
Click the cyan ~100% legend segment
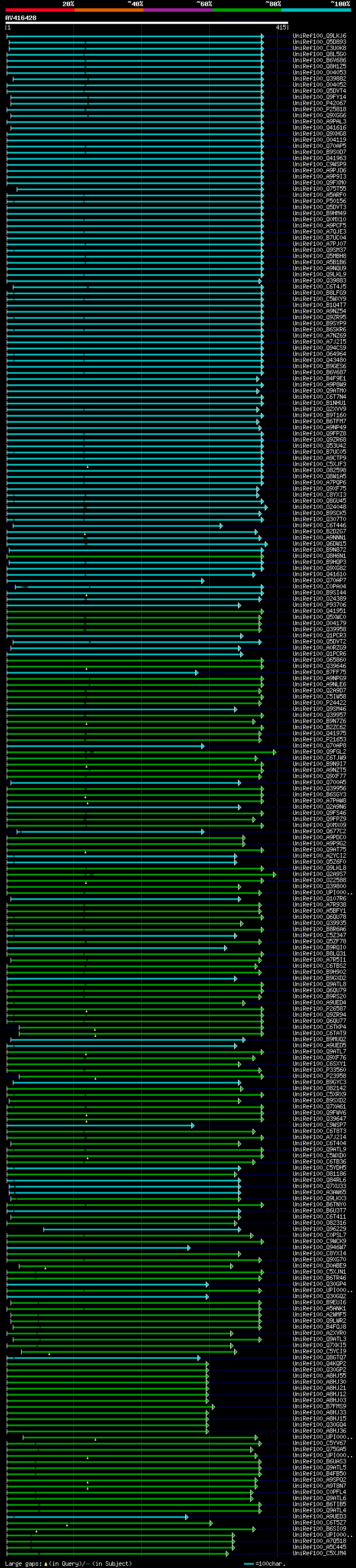[316, 10]
